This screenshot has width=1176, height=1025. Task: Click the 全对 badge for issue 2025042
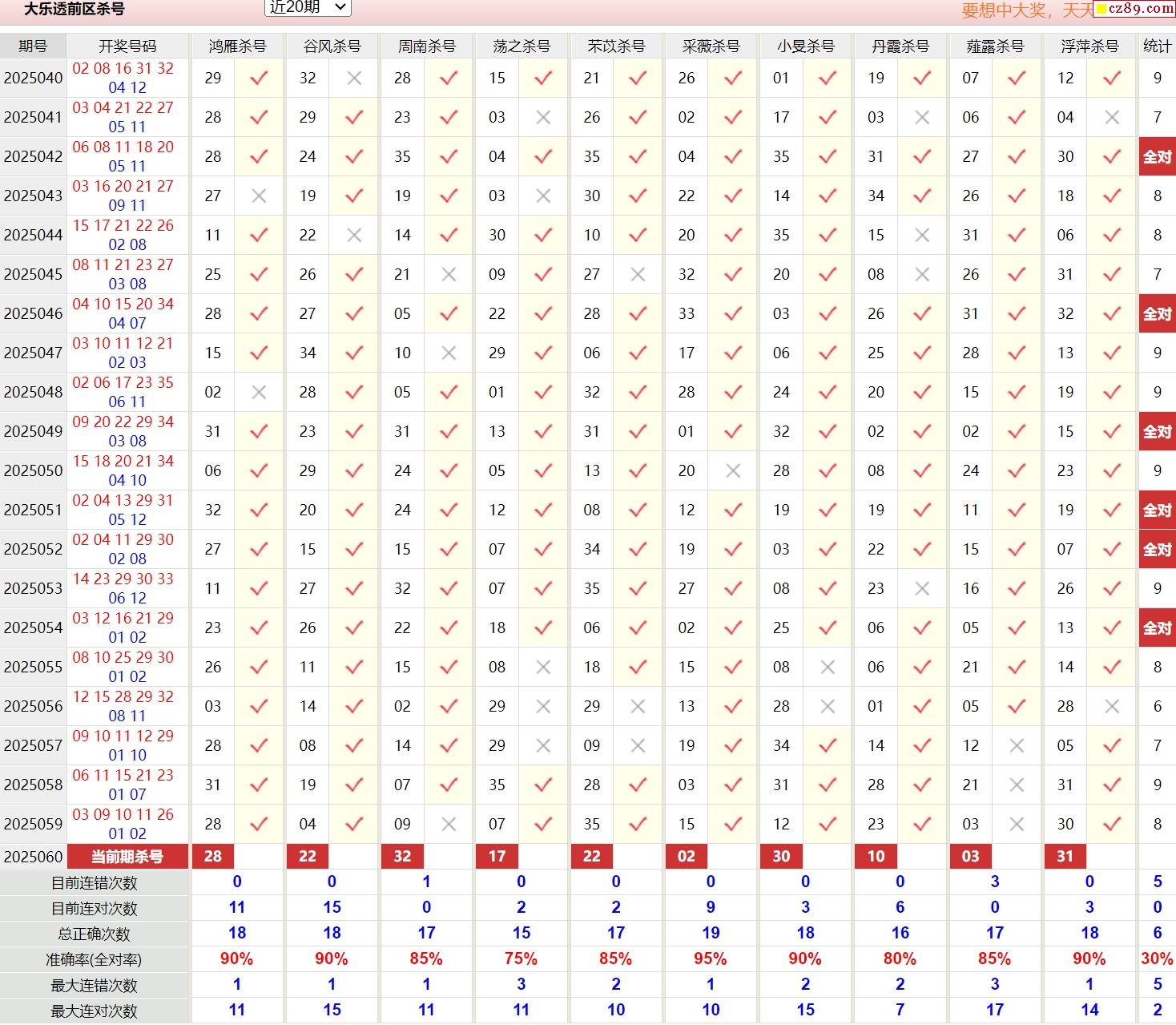tap(1157, 157)
